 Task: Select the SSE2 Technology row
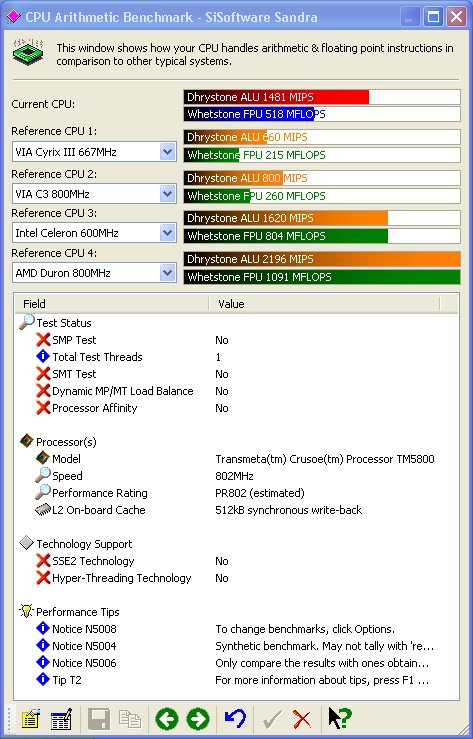(x=236, y=561)
